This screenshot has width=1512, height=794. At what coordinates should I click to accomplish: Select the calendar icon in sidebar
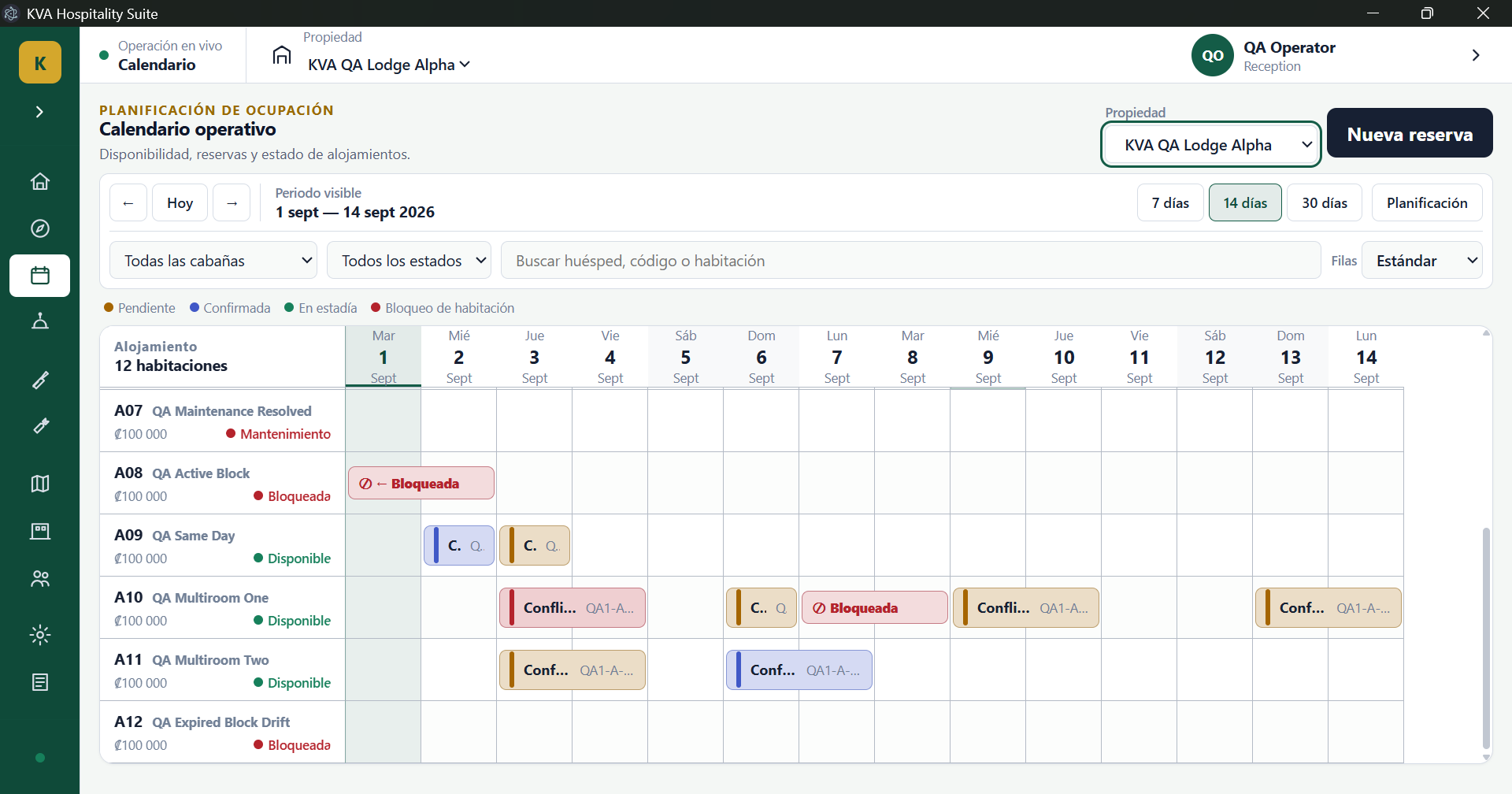[40, 276]
